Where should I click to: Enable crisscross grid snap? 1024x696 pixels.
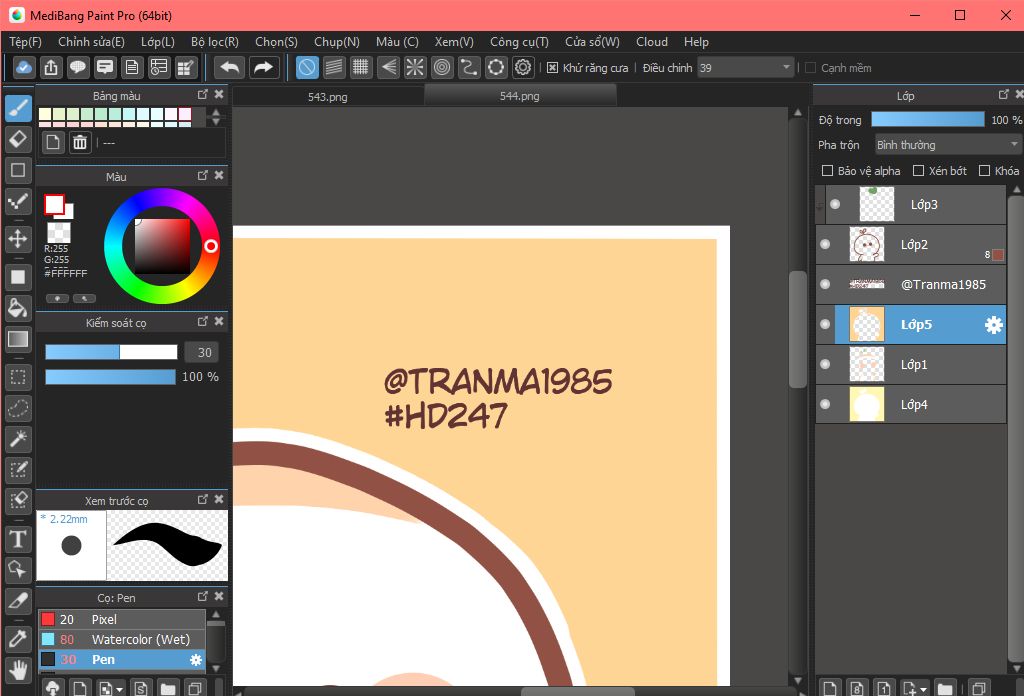point(360,67)
